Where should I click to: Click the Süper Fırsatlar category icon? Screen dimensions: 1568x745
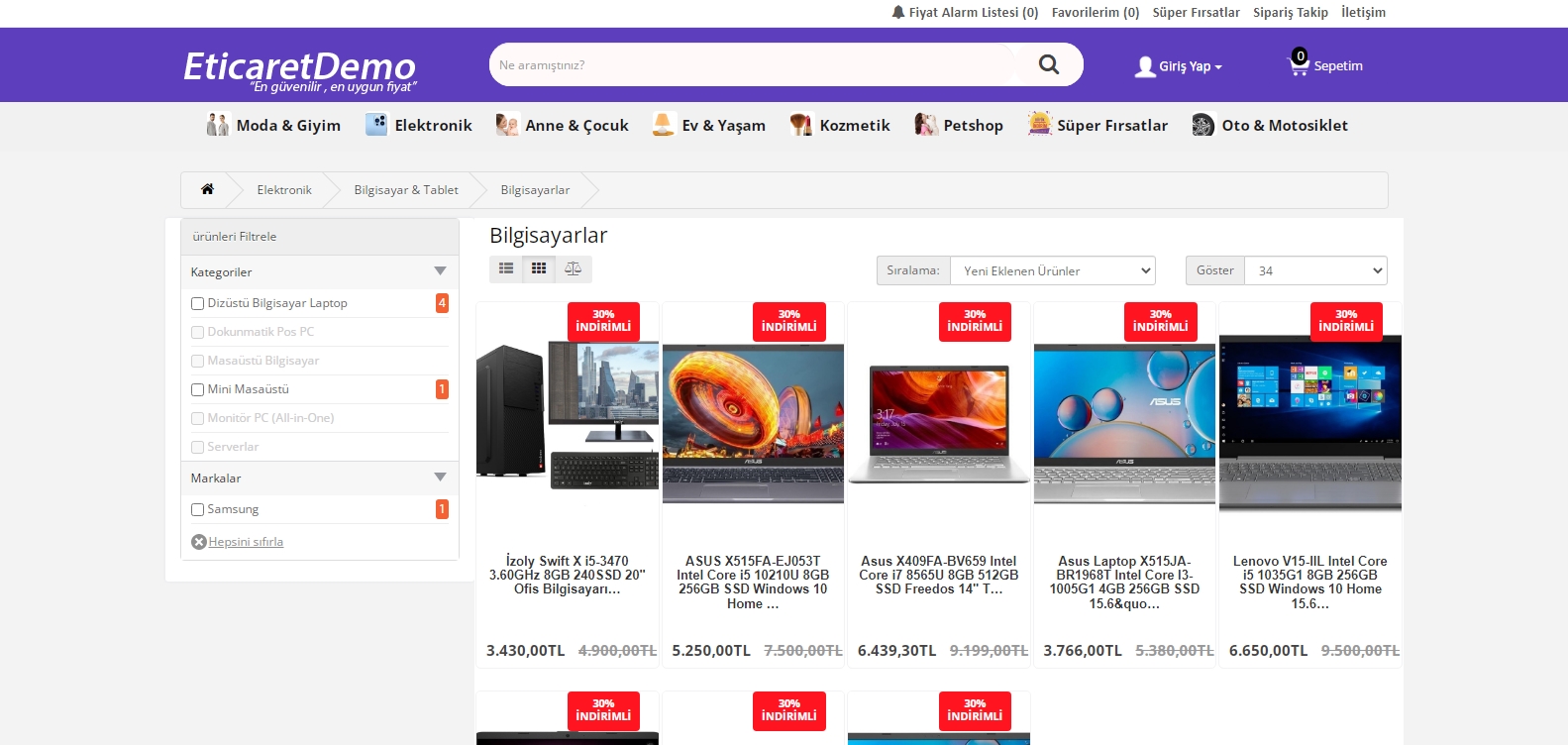coord(1039,124)
